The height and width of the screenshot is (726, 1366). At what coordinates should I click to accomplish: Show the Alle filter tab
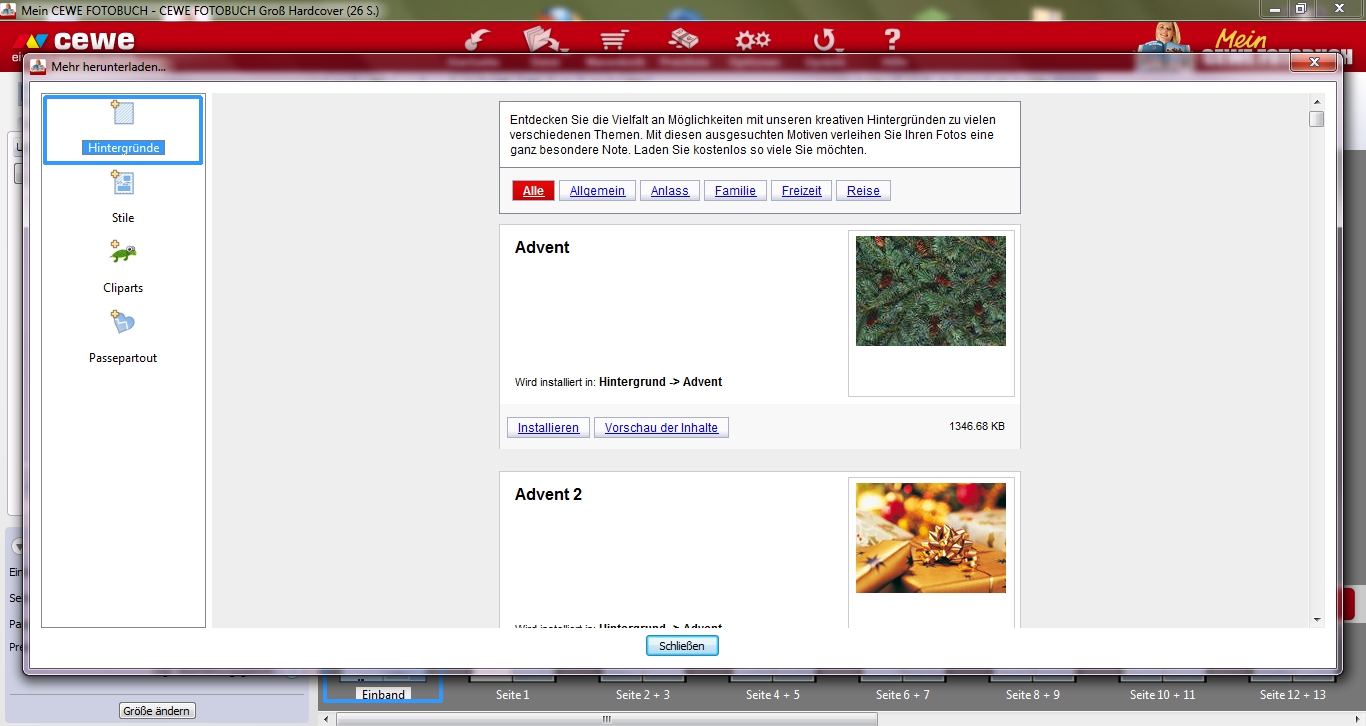(533, 191)
